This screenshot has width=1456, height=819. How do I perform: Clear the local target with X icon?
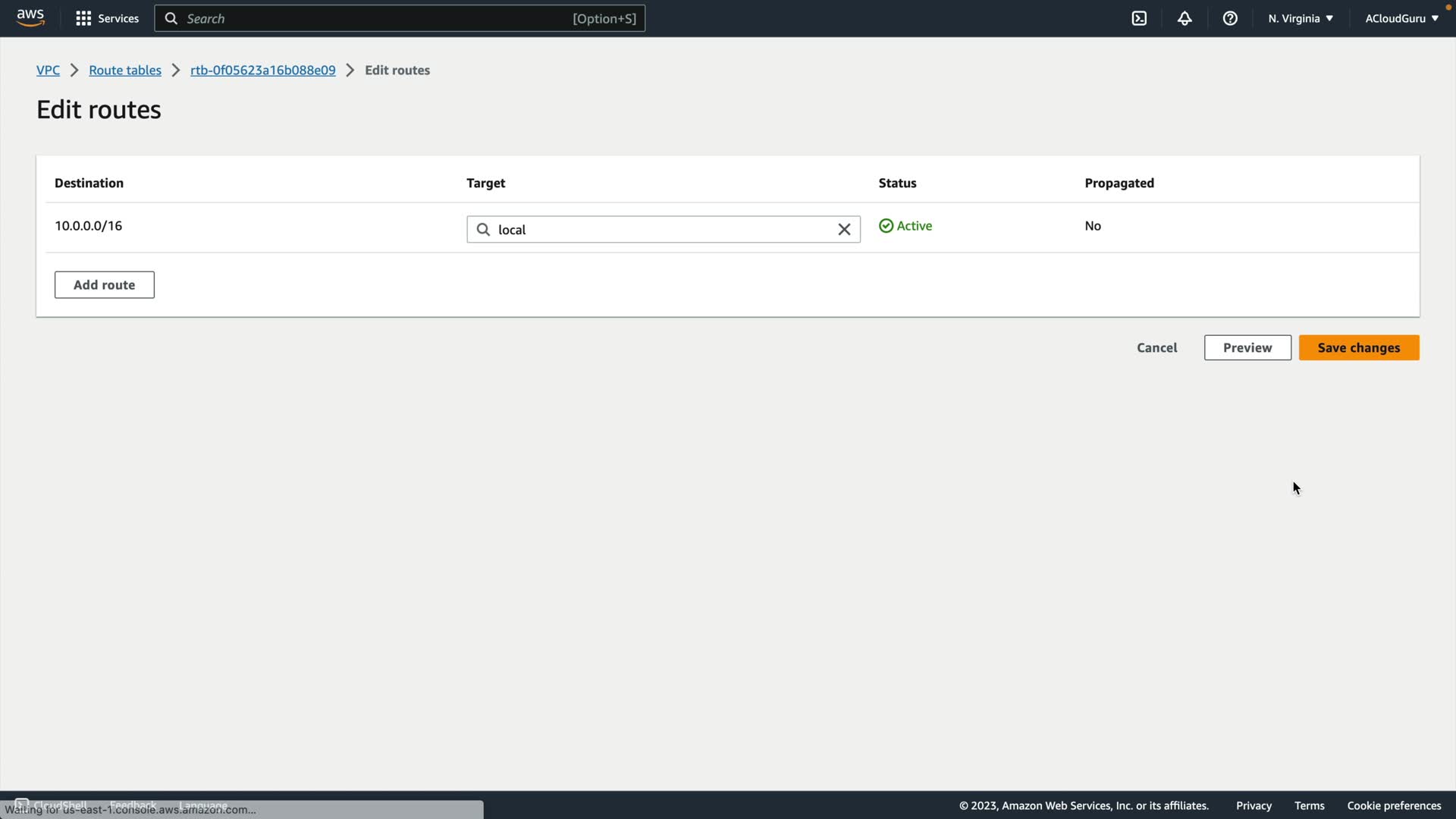coord(844,229)
